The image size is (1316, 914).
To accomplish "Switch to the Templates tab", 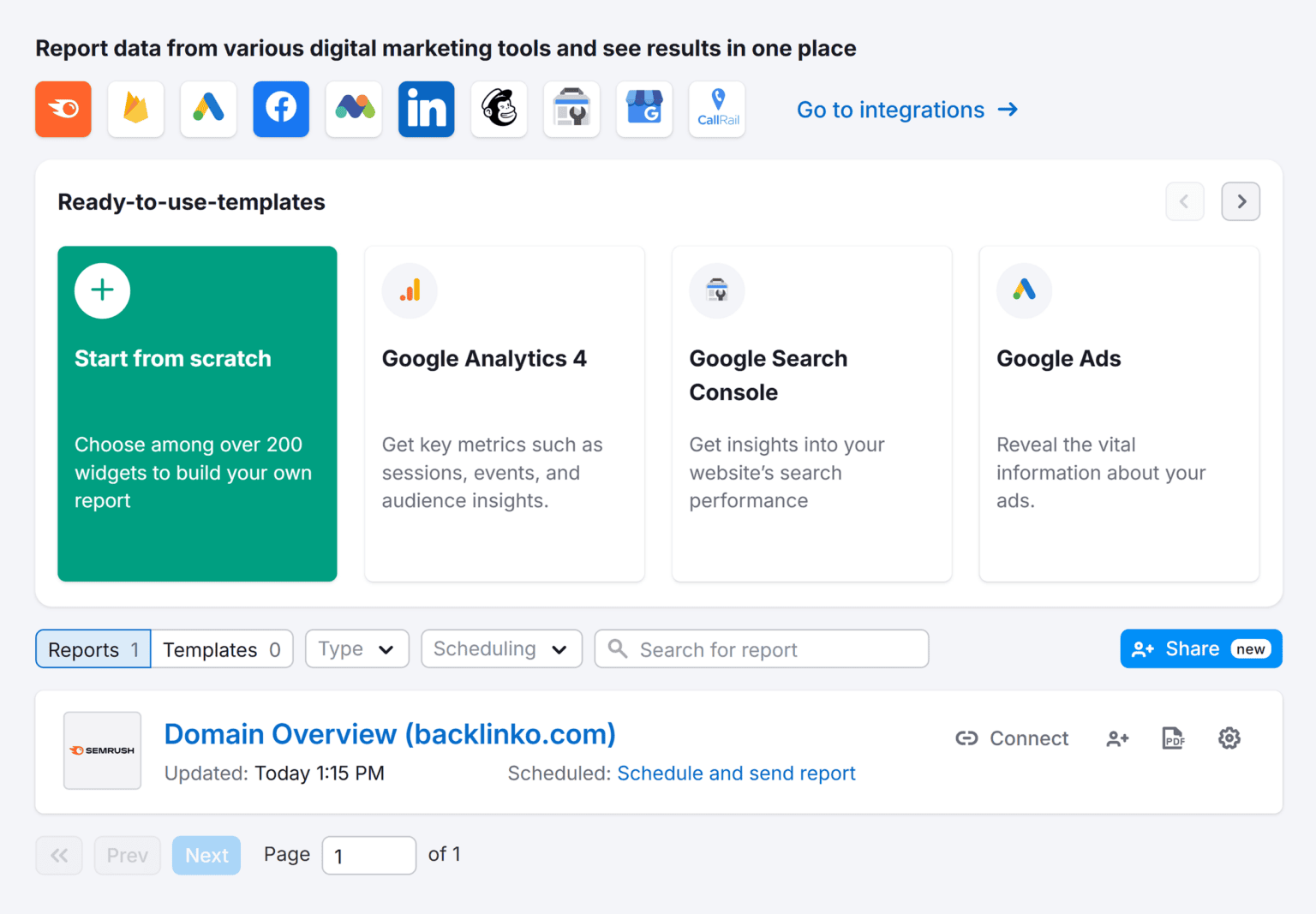I will pos(222,649).
